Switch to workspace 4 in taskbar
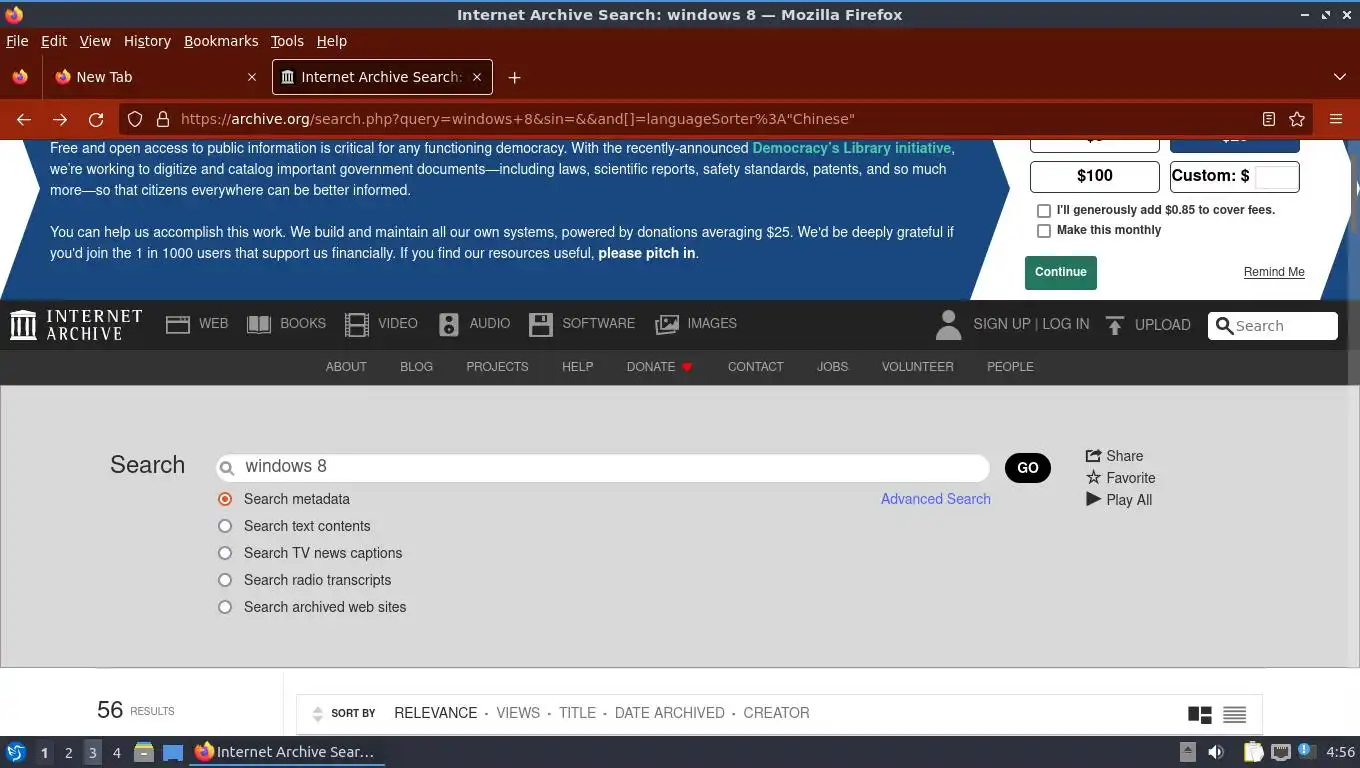 (x=117, y=752)
